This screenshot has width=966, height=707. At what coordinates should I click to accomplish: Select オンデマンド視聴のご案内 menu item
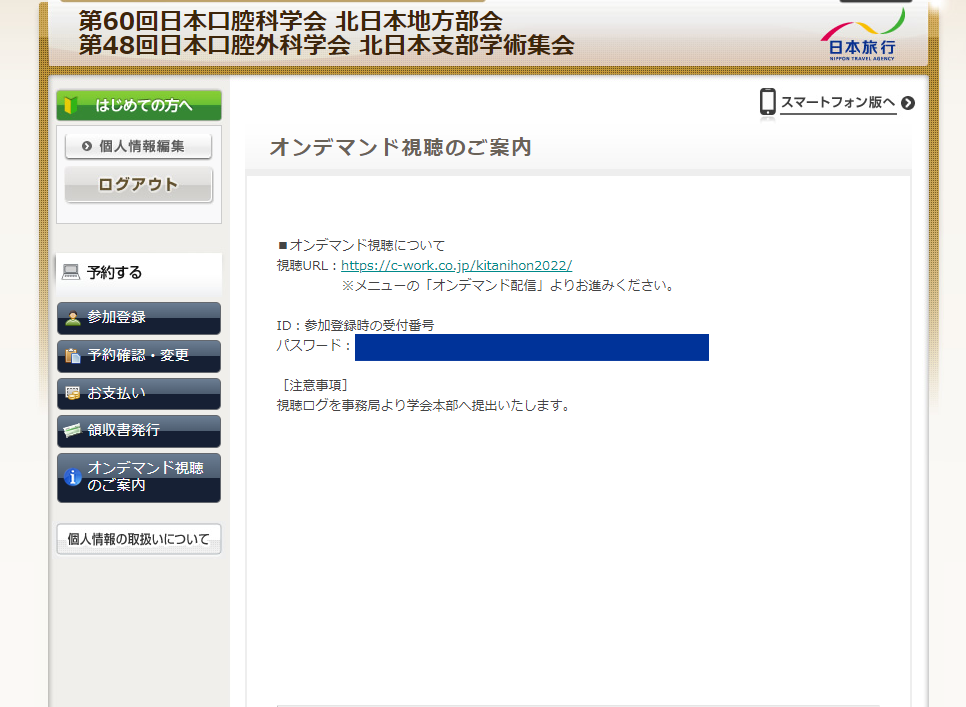(x=139, y=478)
